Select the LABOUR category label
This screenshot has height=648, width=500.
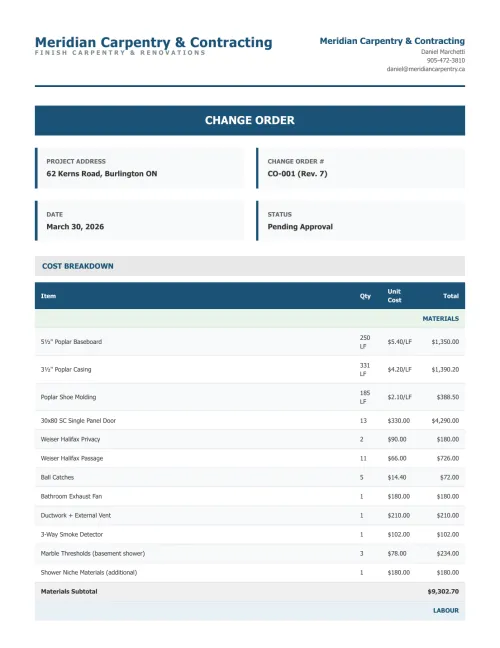[x=446, y=610]
